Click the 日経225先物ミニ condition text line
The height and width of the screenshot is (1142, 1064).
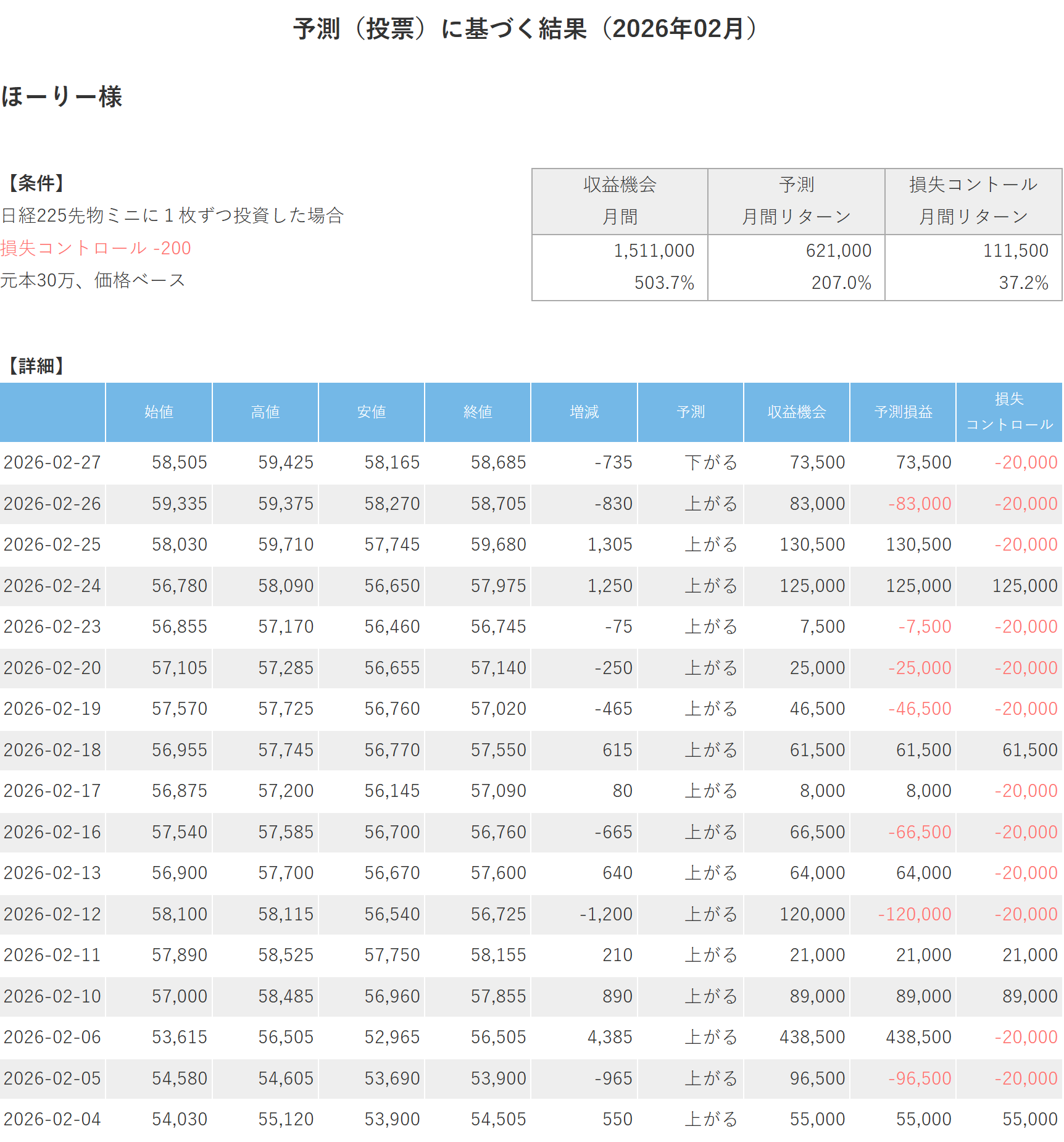pyautogui.click(x=172, y=215)
